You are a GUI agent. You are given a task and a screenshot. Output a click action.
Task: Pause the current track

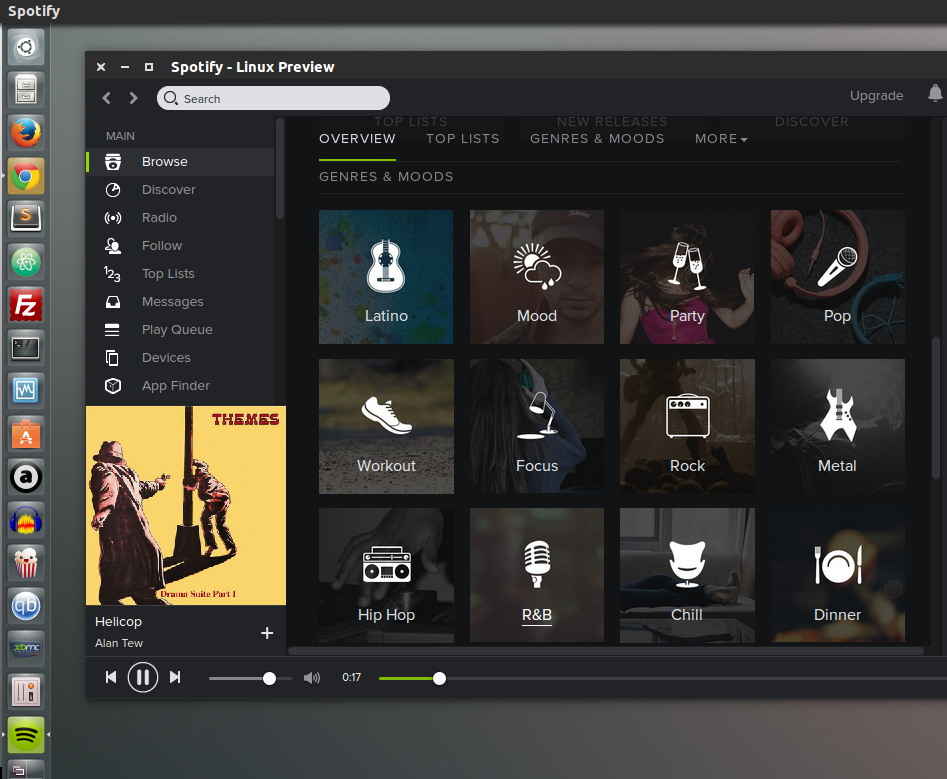[x=143, y=678]
